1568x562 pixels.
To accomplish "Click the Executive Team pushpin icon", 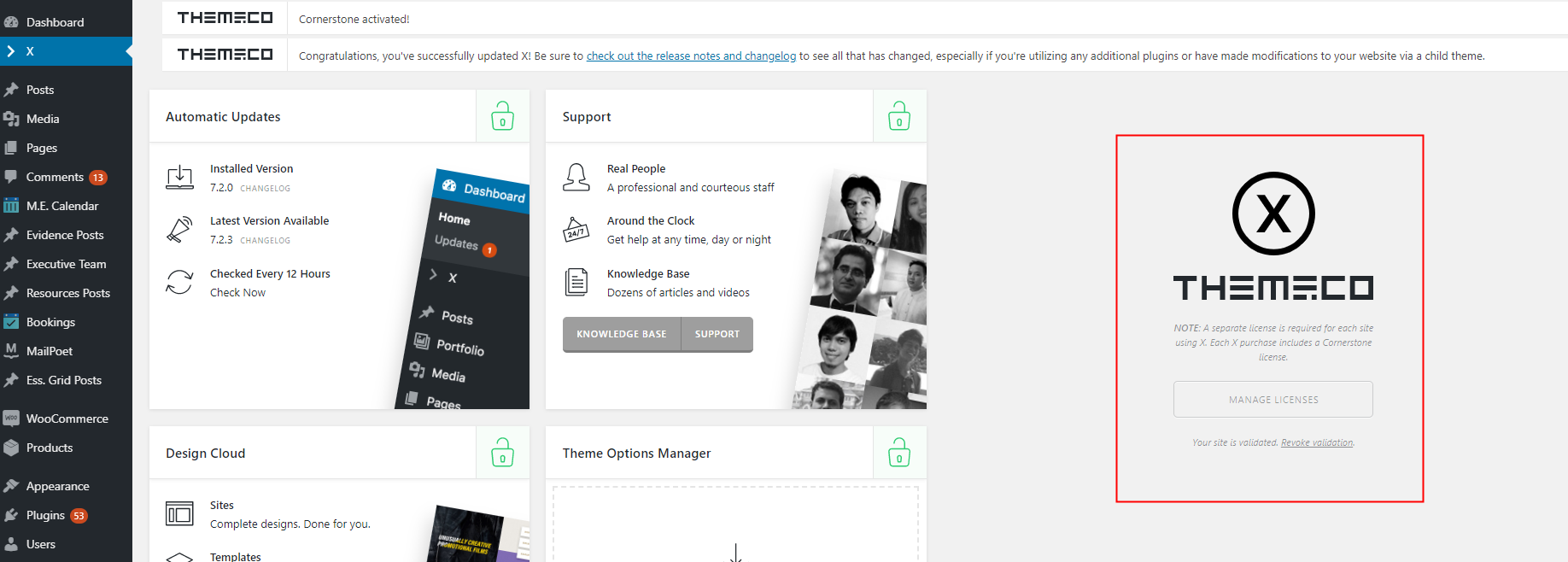I will tap(11, 264).
